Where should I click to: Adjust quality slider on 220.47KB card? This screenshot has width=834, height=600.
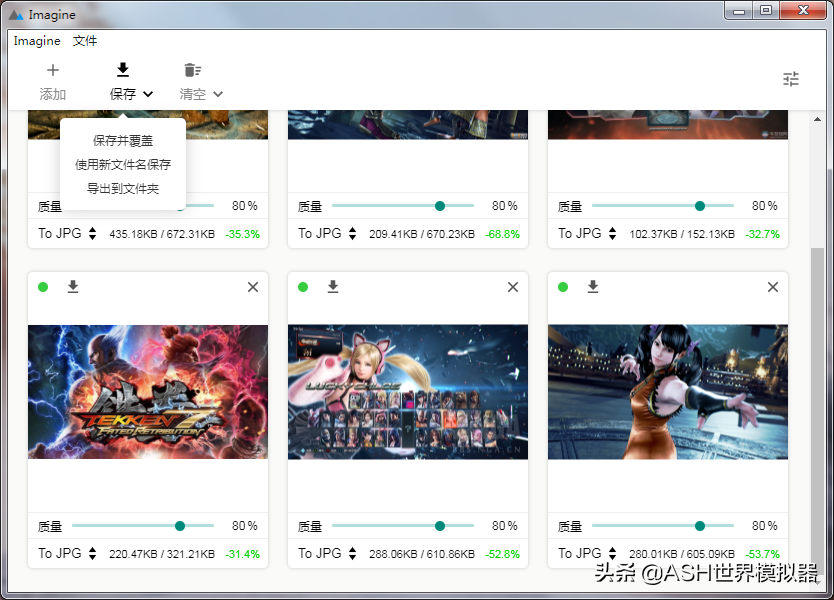[x=143, y=526]
